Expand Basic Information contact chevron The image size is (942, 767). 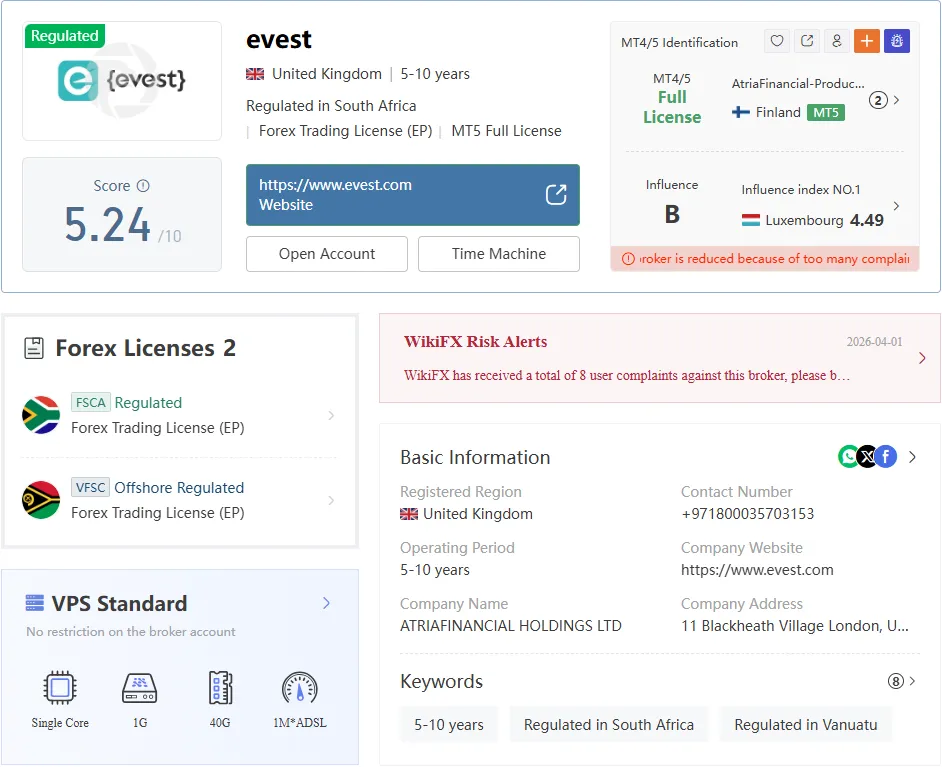(x=913, y=457)
